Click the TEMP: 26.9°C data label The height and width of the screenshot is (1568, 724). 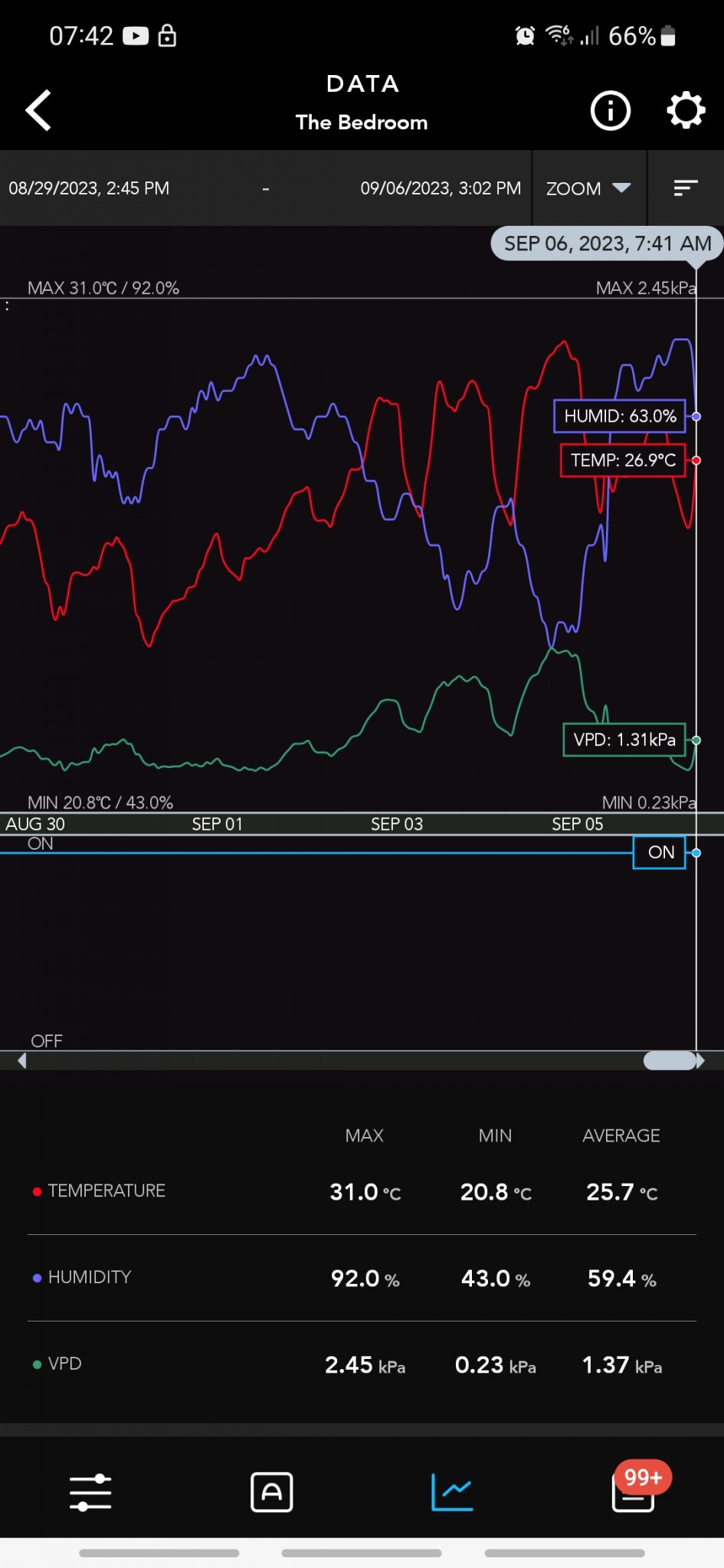623,460
